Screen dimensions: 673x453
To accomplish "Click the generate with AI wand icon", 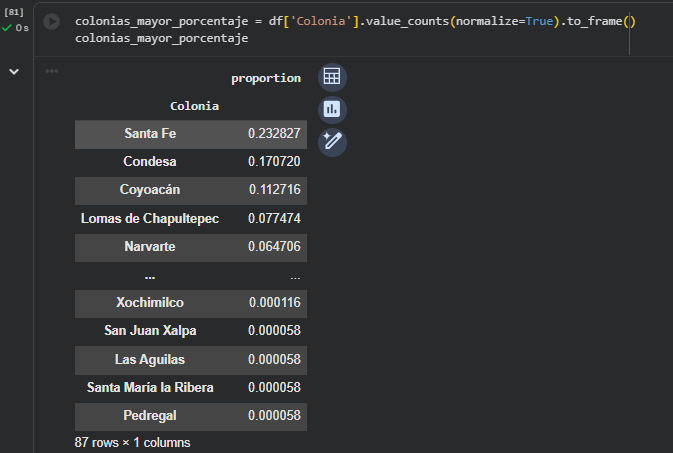I will (x=332, y=142).
